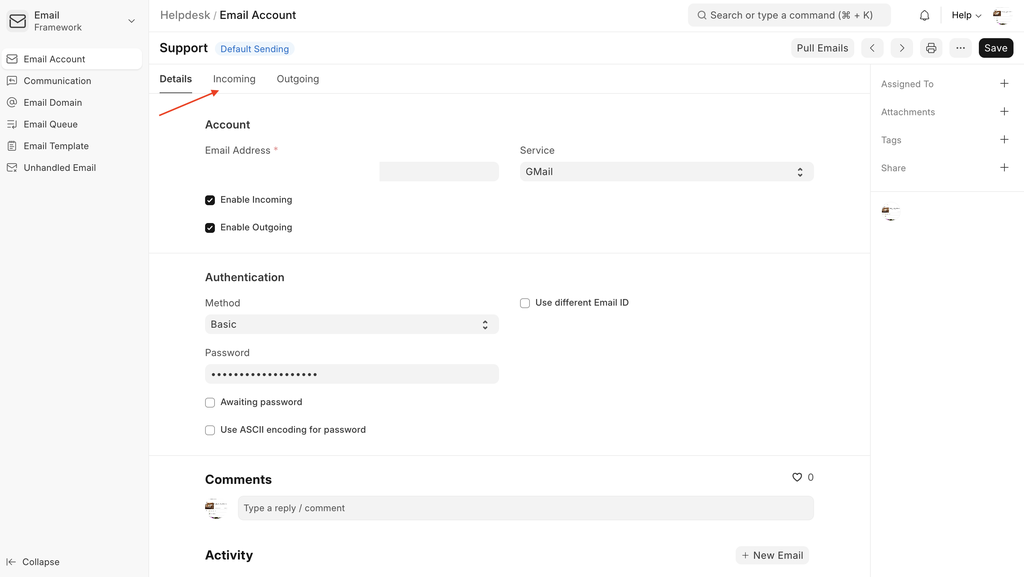
Task: Open the Service dropdown showing GMail
Action: coord(666,172)
